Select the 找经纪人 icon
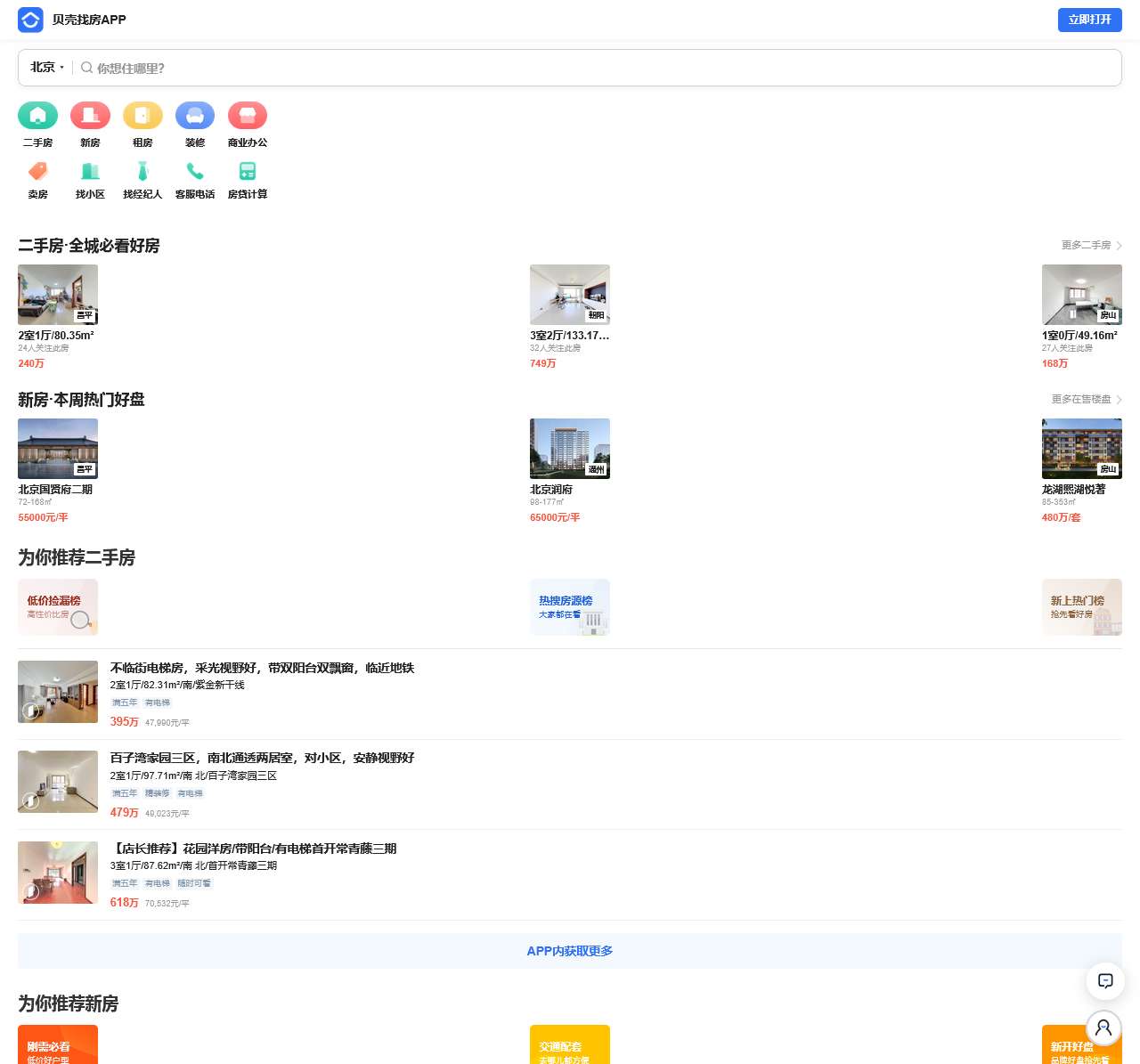Viewport: 1140px width, 1064px height. [142, 171]
